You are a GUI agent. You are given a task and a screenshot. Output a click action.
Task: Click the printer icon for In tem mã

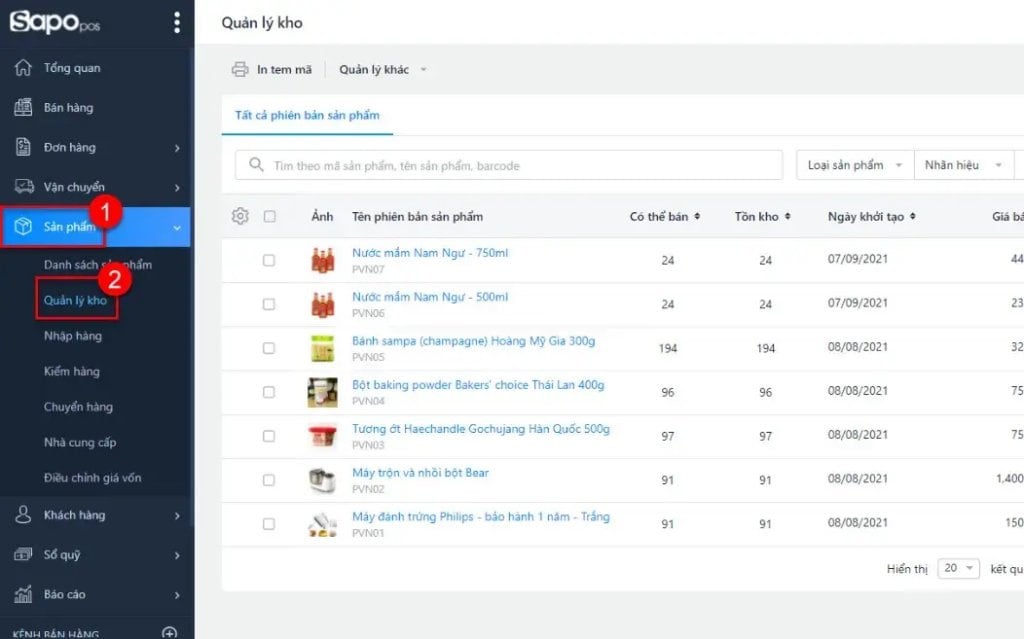point(240,70)
